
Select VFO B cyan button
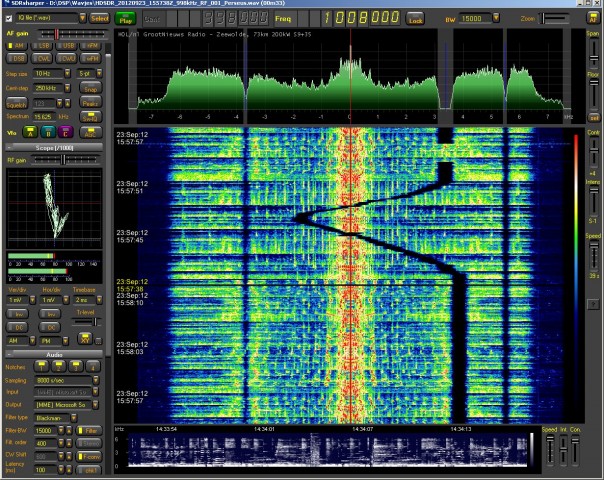click(x=48, y=133)
